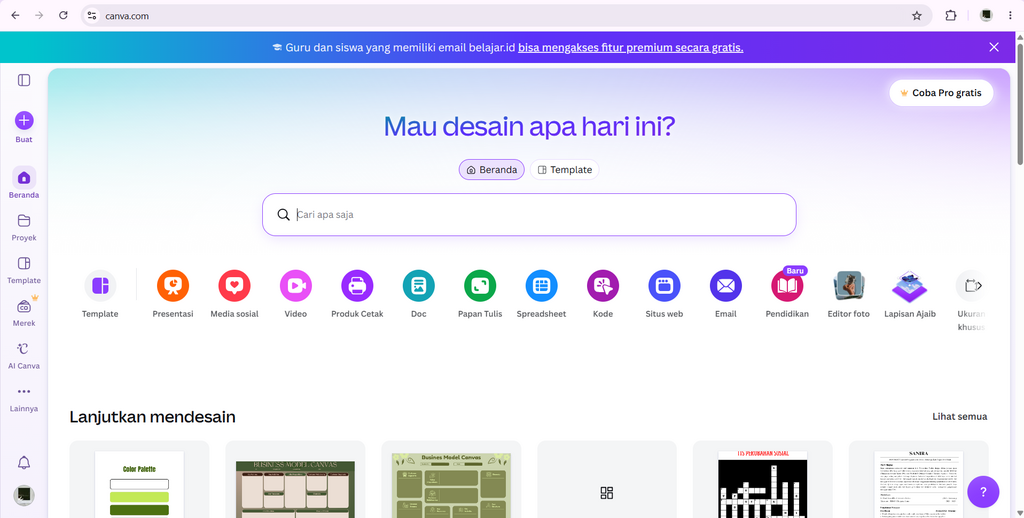The image size is (1024, 518).
Task: Open AI Canva in sidebar
Action: [24, 355]
